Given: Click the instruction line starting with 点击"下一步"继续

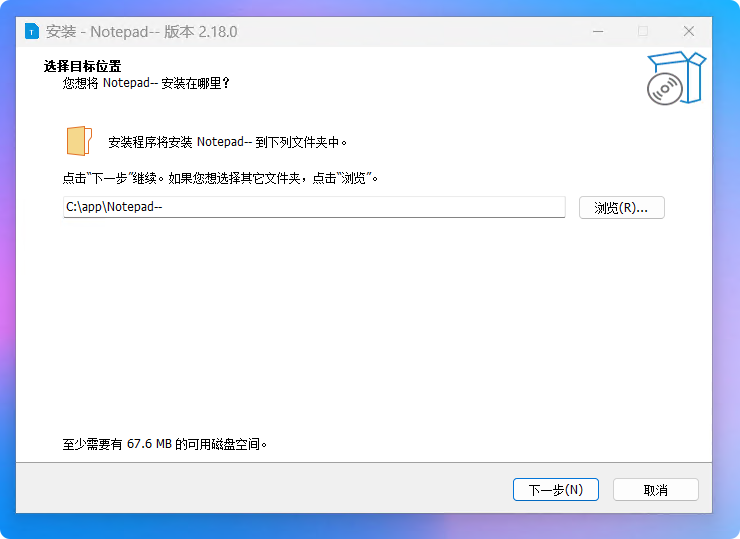Looking at the screenshot, I should pos(220,178).
